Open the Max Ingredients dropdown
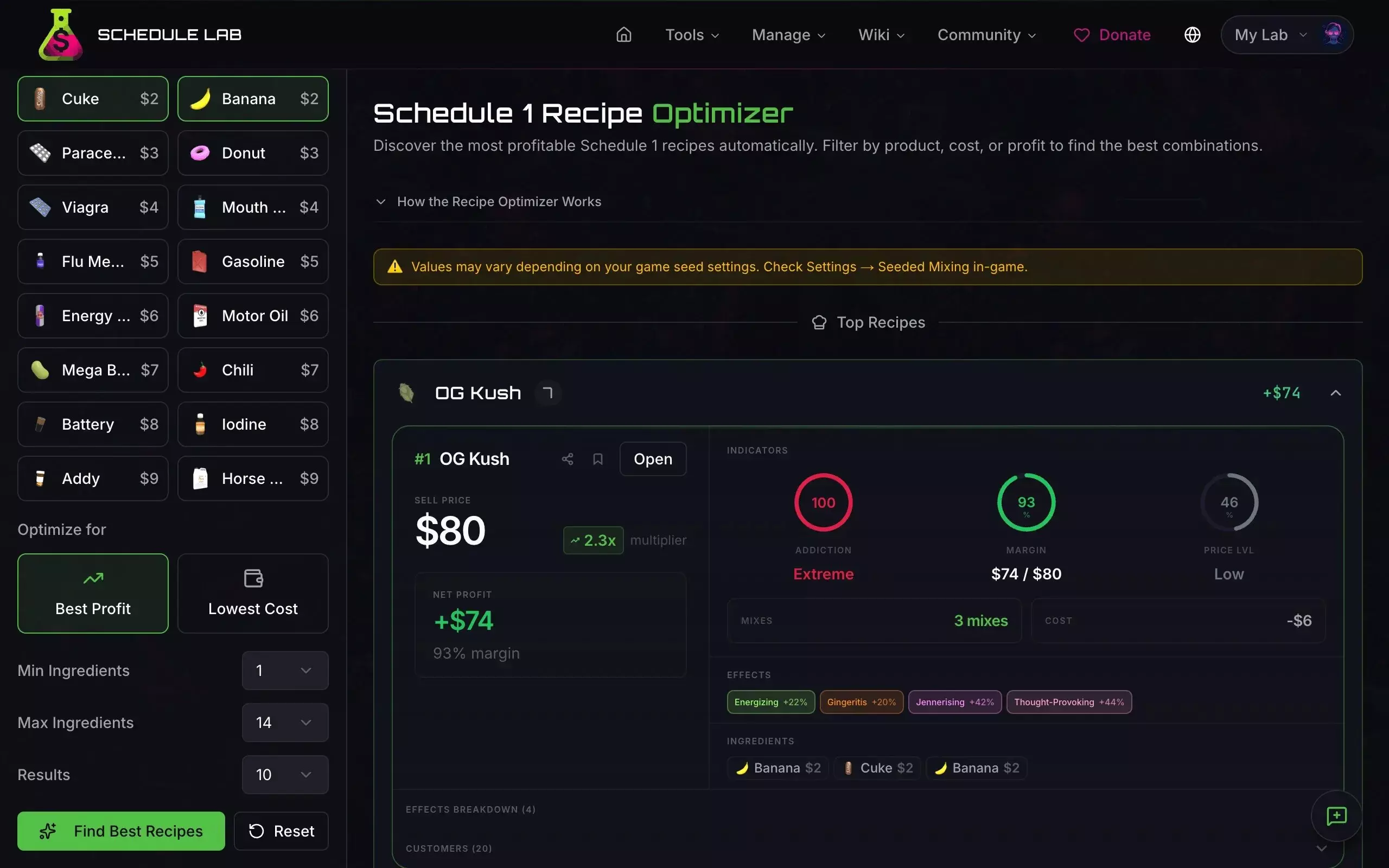Image resolution: width=1389 pixels, height=868 pixels. coord(285,722)
